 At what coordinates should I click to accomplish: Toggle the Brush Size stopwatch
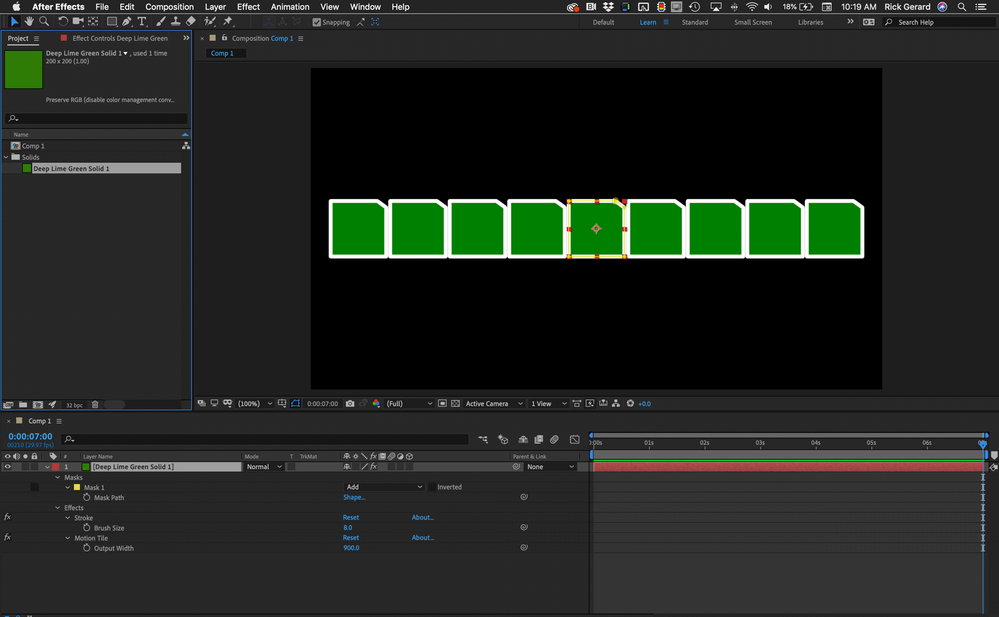[87, 528]
